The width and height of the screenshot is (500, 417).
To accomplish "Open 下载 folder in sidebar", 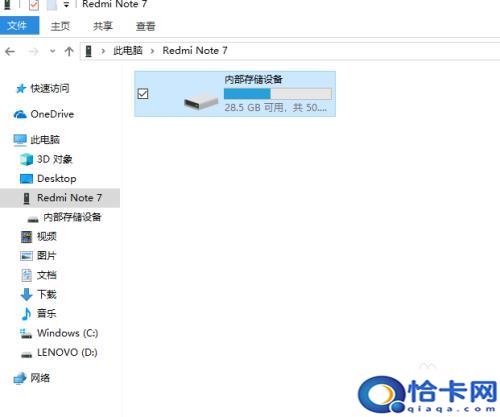I will coord(47,294).
